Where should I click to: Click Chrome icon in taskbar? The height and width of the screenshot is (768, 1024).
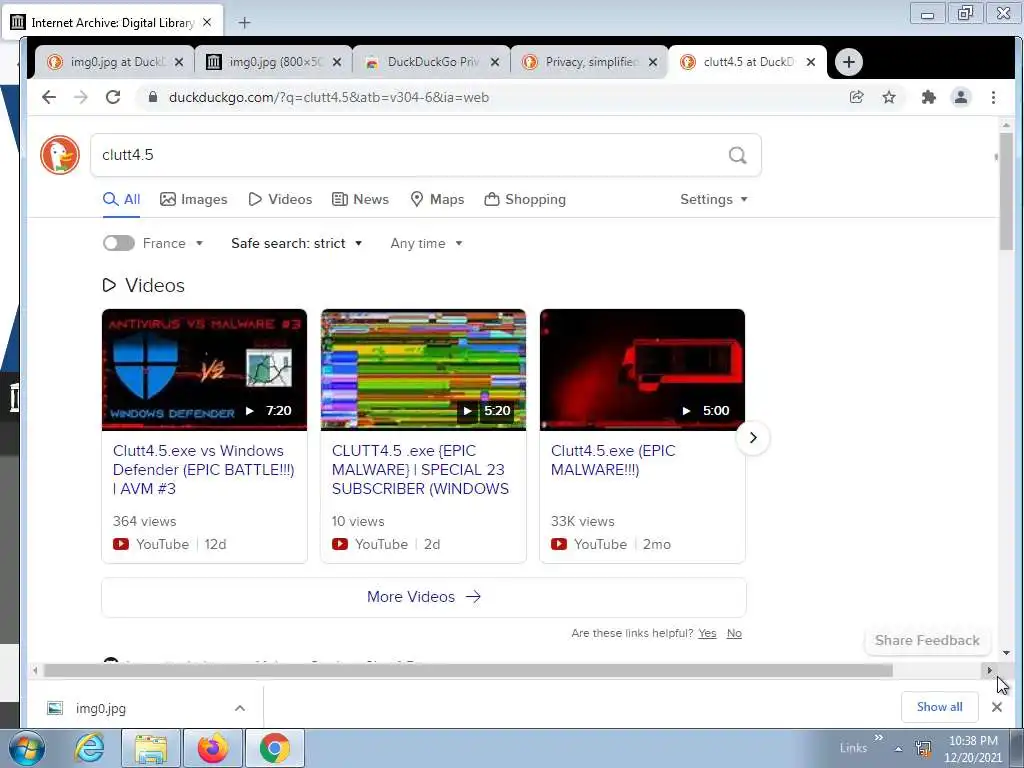pos(274,748)
